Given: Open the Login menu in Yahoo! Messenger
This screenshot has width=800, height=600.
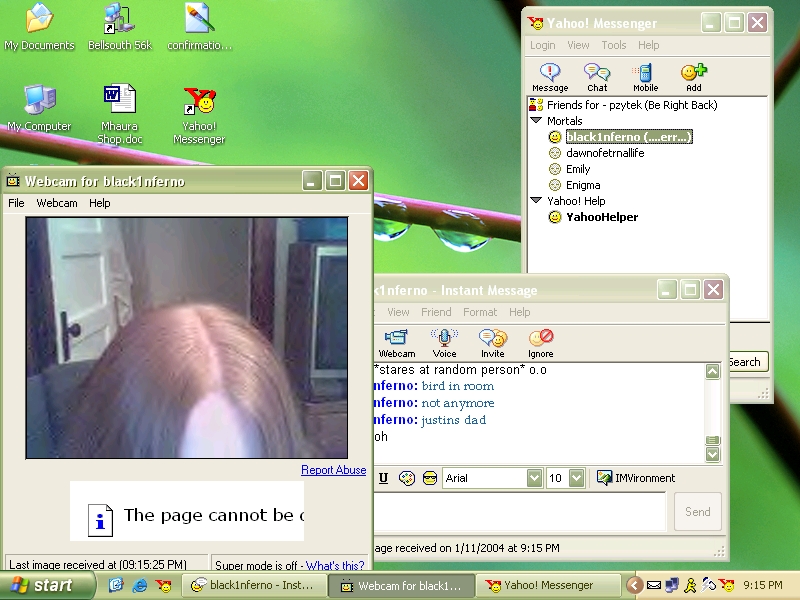Looking at the screenshot, I should 542,45.
